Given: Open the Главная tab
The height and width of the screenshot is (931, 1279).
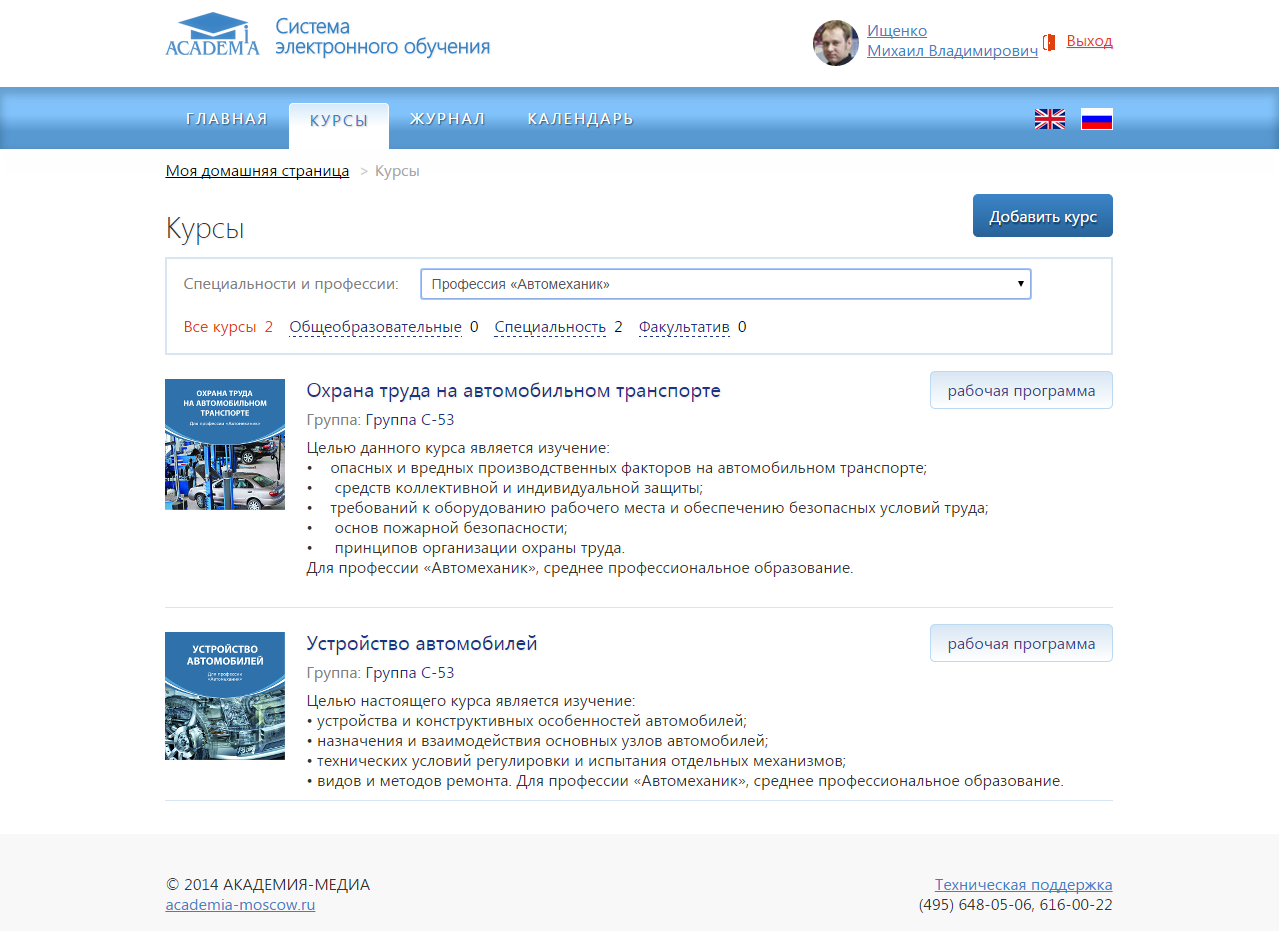Looking at the screenshot, I should coord(227,119).
